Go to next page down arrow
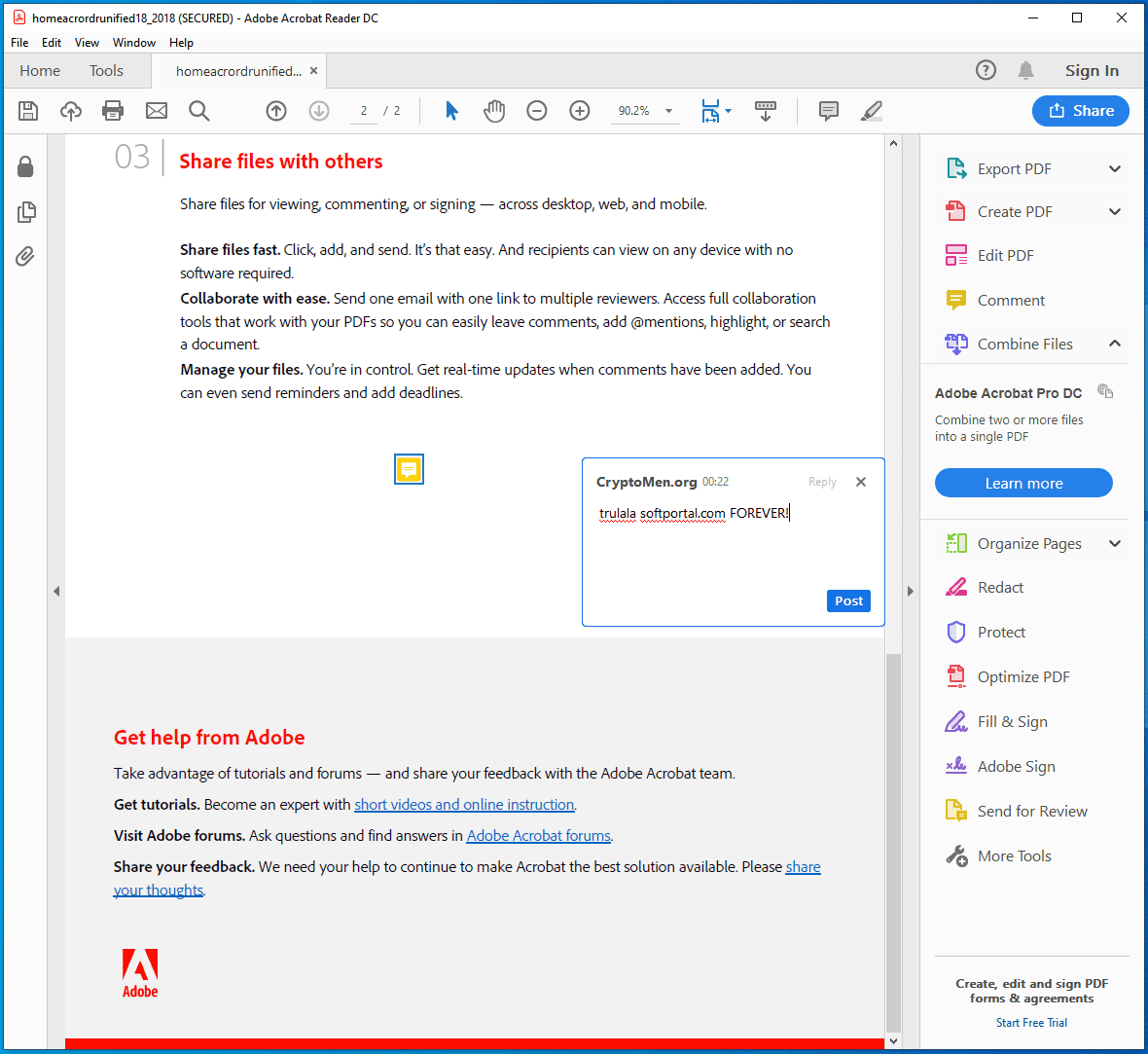 click(x=319, y=111)
